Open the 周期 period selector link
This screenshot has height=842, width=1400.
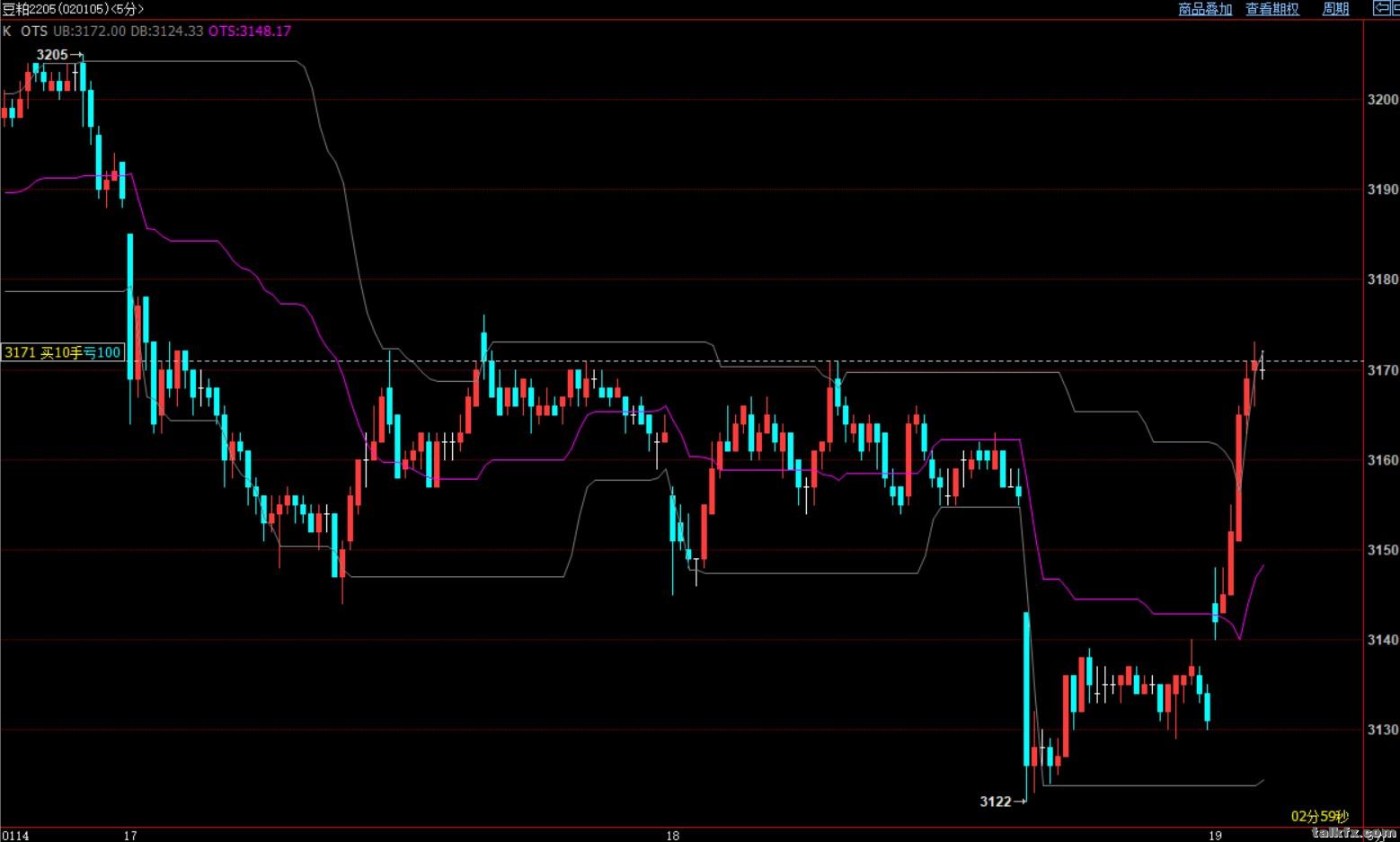[x=1335, y=9]
